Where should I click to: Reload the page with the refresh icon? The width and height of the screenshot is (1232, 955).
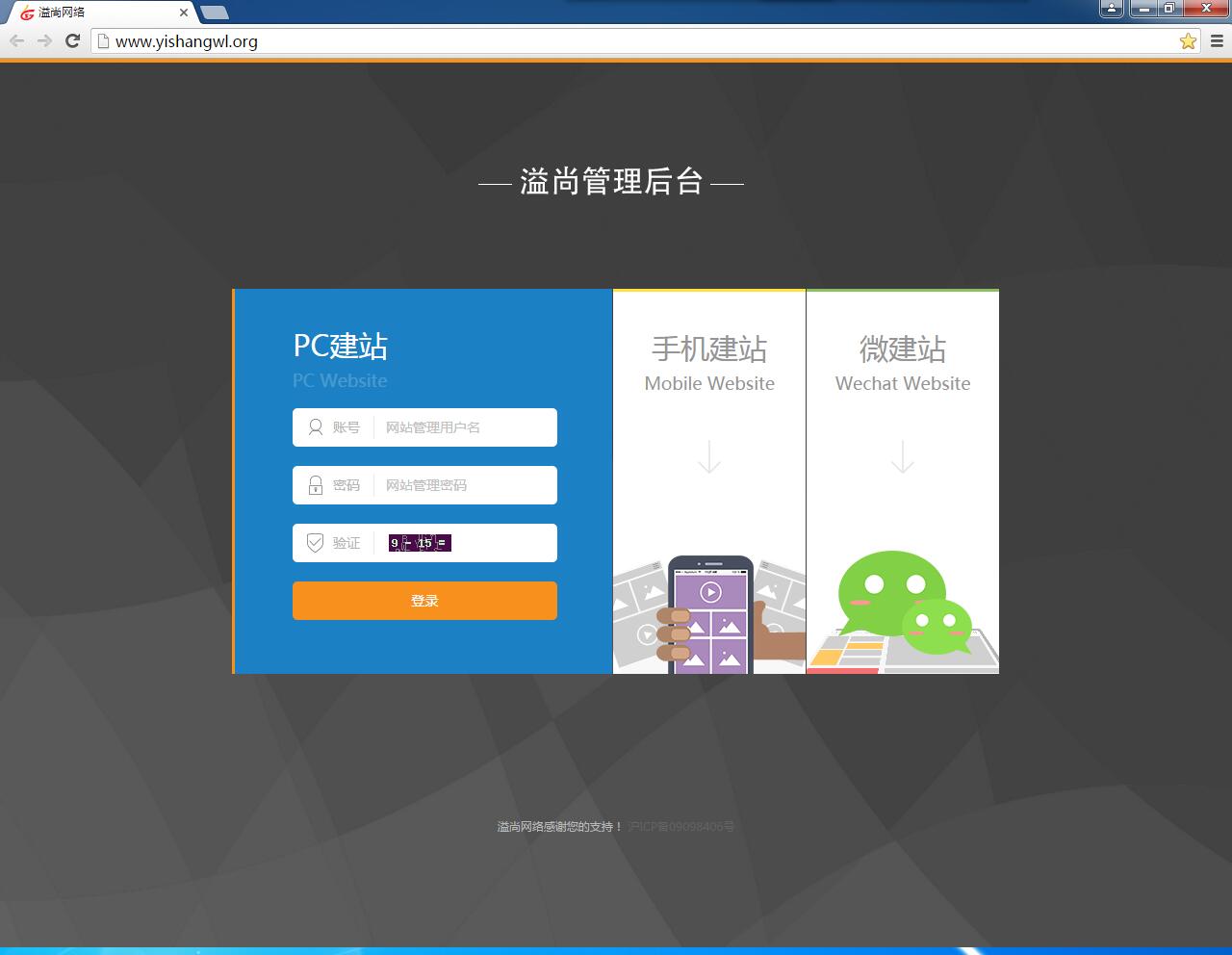72,40
